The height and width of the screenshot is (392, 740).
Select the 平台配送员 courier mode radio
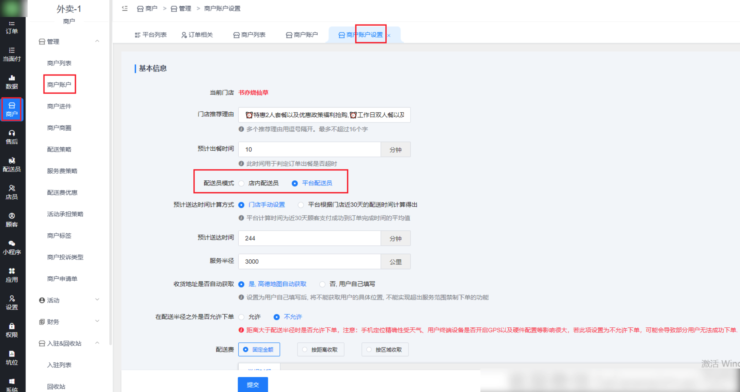point(295,183)
